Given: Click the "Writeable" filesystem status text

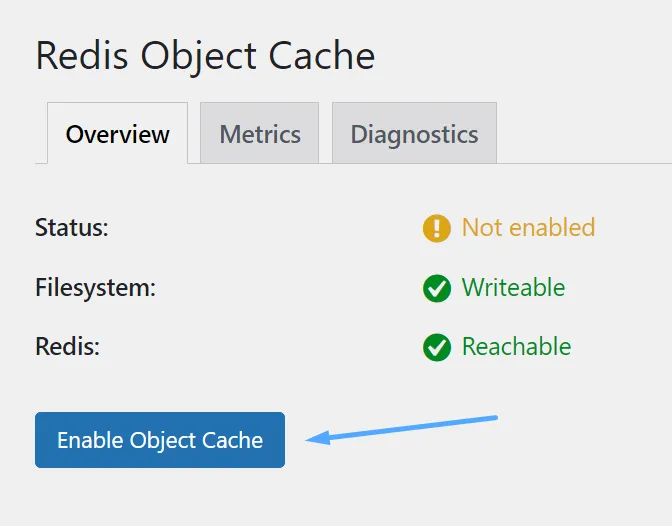Looking at the screenshot, I should pyautogui.click(x=513, y=288).
